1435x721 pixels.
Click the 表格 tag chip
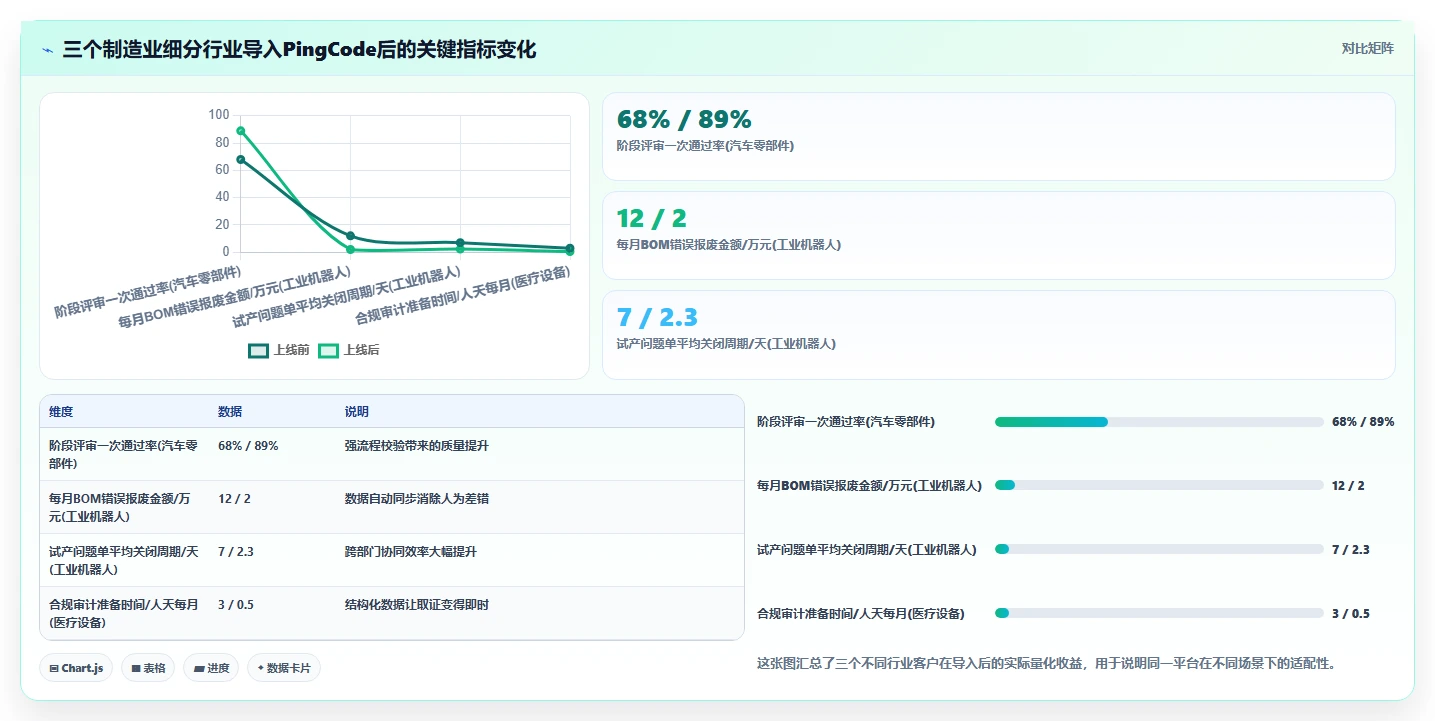point(148,668)
